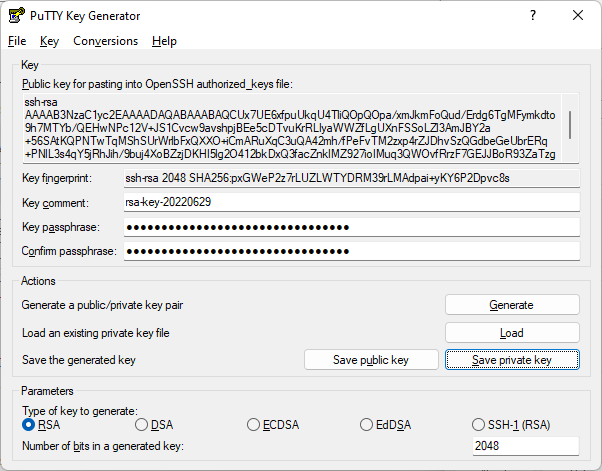The width and height of the screenshot is (602, 471).
Task: Click the question mark help button
Action: pyautogui.click(x=533, y=15)
